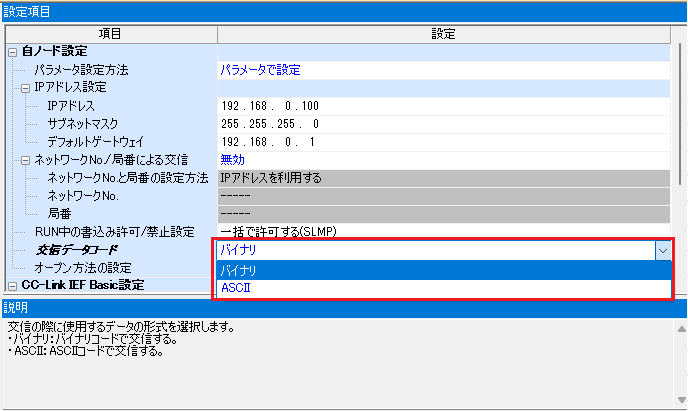Select the パラメータ設定方法 row
Screen dimensions: 688x411
81,70
